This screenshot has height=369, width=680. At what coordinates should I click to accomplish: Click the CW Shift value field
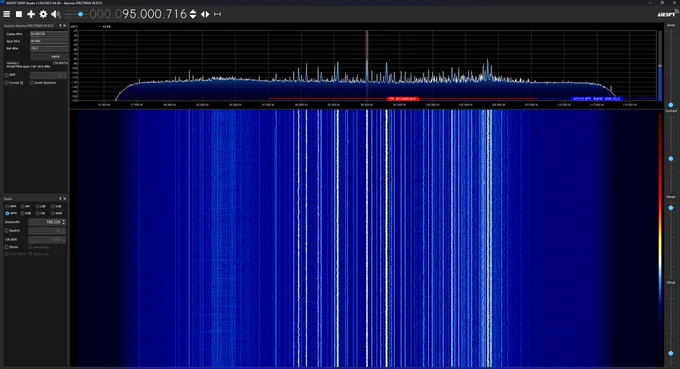tap(47, 239)
